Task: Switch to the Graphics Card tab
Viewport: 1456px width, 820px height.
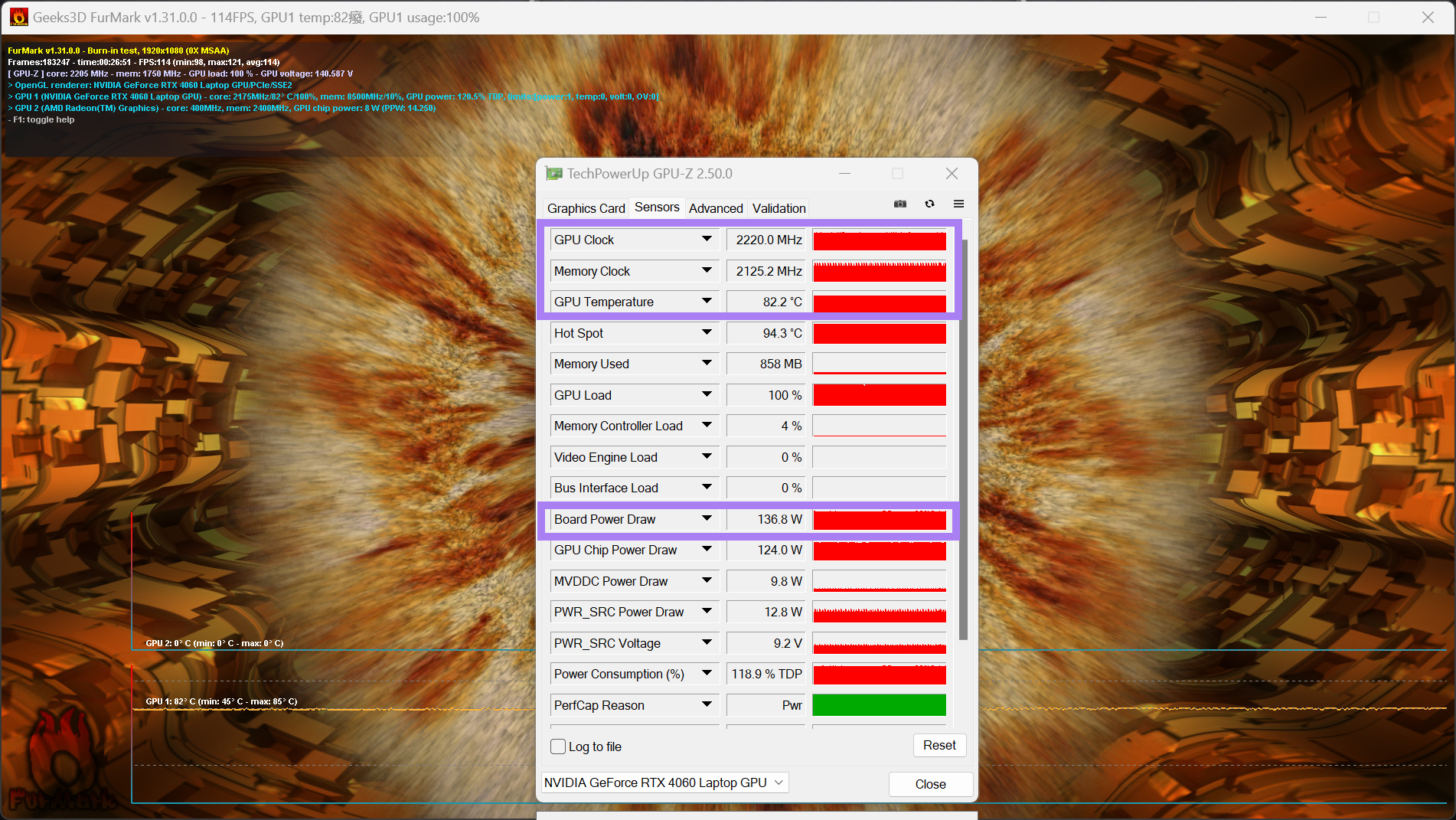Action: pos(586,208)
